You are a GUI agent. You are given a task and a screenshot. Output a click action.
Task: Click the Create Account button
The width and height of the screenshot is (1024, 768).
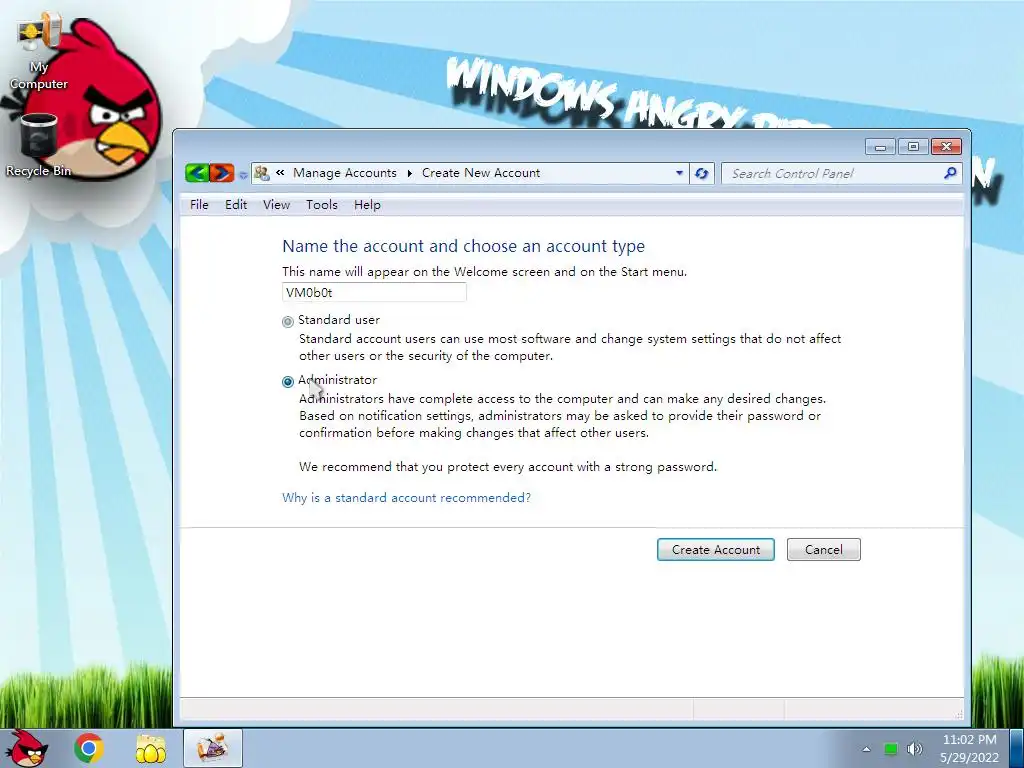pos(716,550)
